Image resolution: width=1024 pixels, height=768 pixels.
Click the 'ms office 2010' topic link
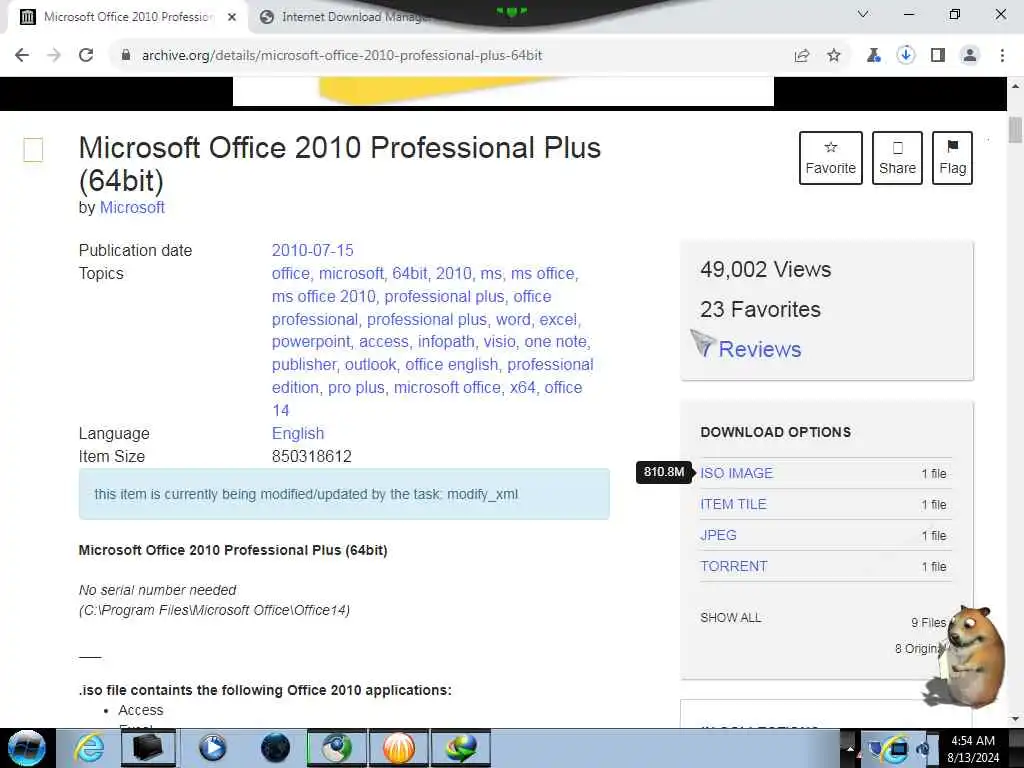[323, 296]
